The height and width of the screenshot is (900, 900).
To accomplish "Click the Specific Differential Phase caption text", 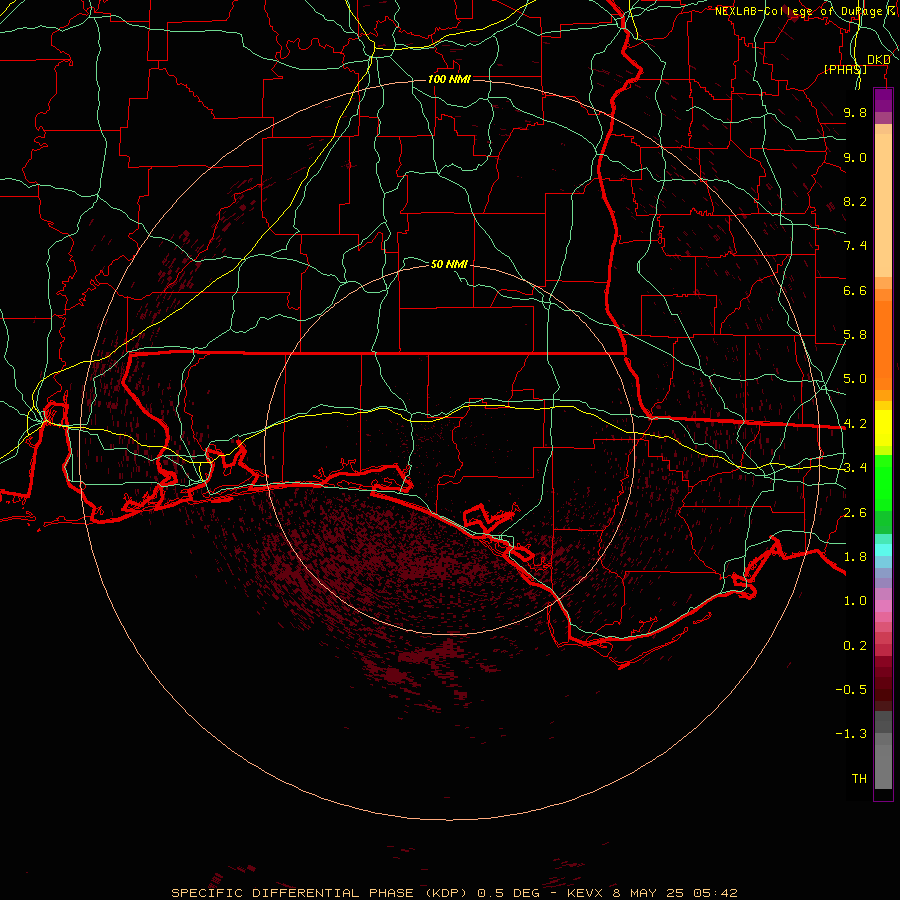I will point(454,893).
